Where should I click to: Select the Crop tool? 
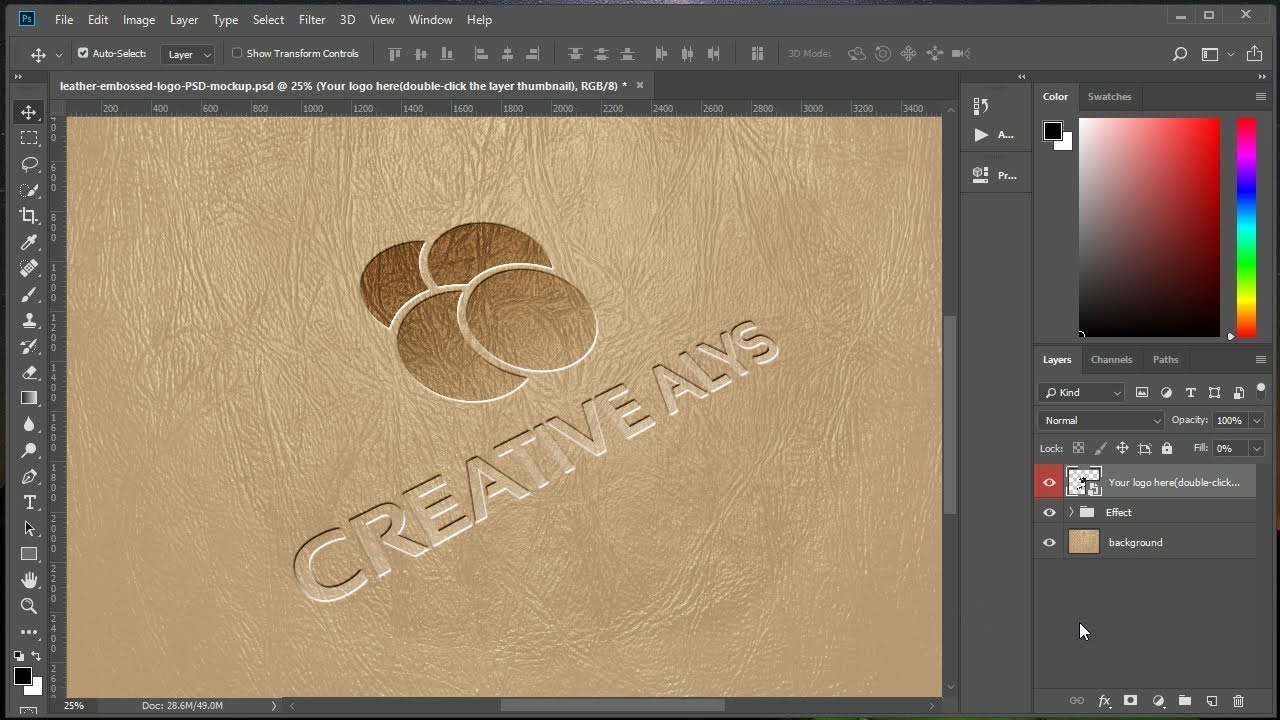pyautogui.click(x=29, y=216)
